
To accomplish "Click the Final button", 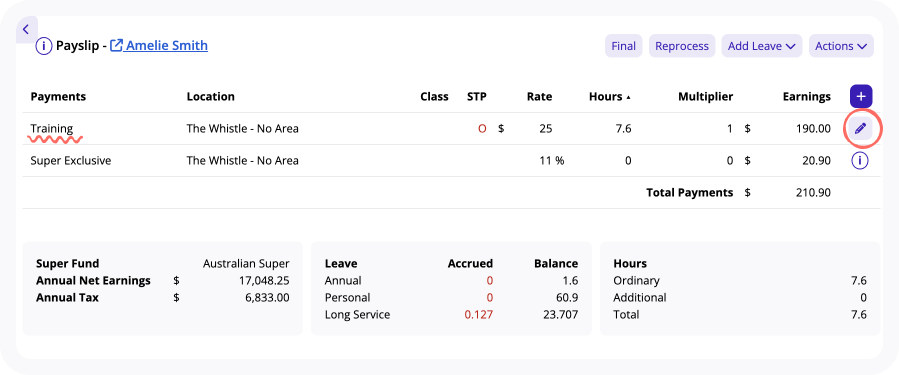I will [623, 46].
